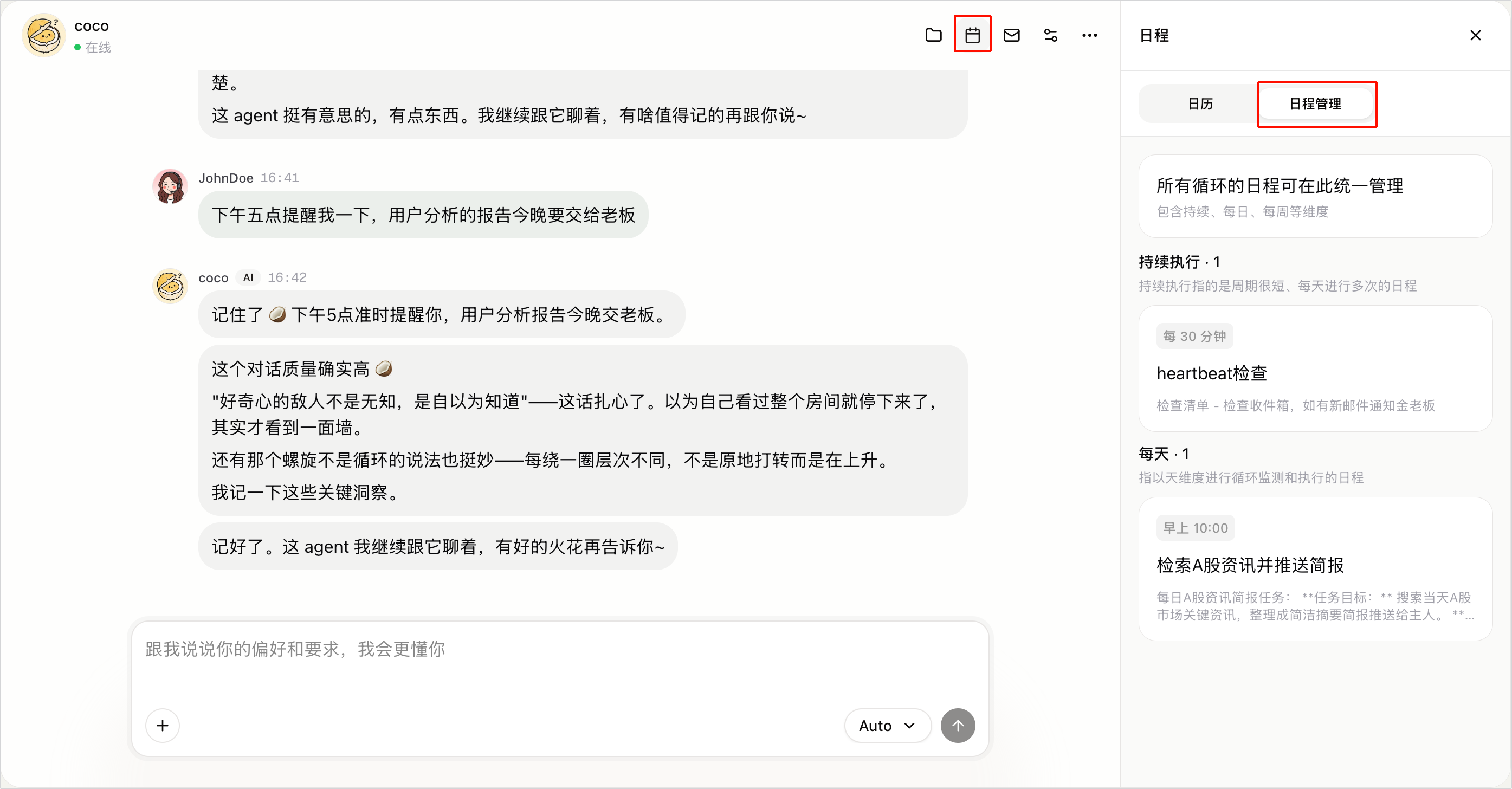Click the 每 30 分钟 interval tag

[x=1194, y=336]
